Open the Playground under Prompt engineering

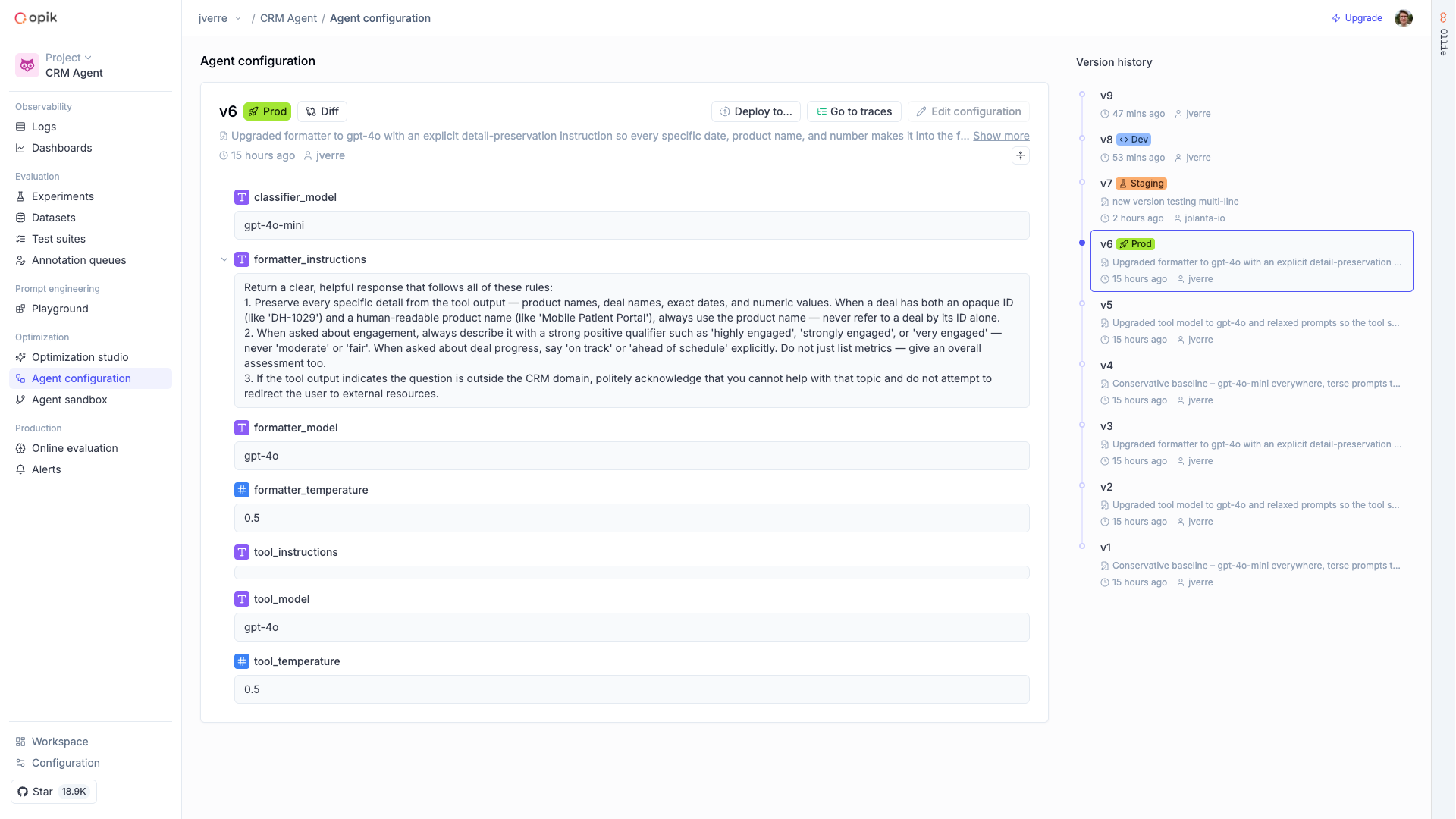pyautogui.click(x=60, y=309)
